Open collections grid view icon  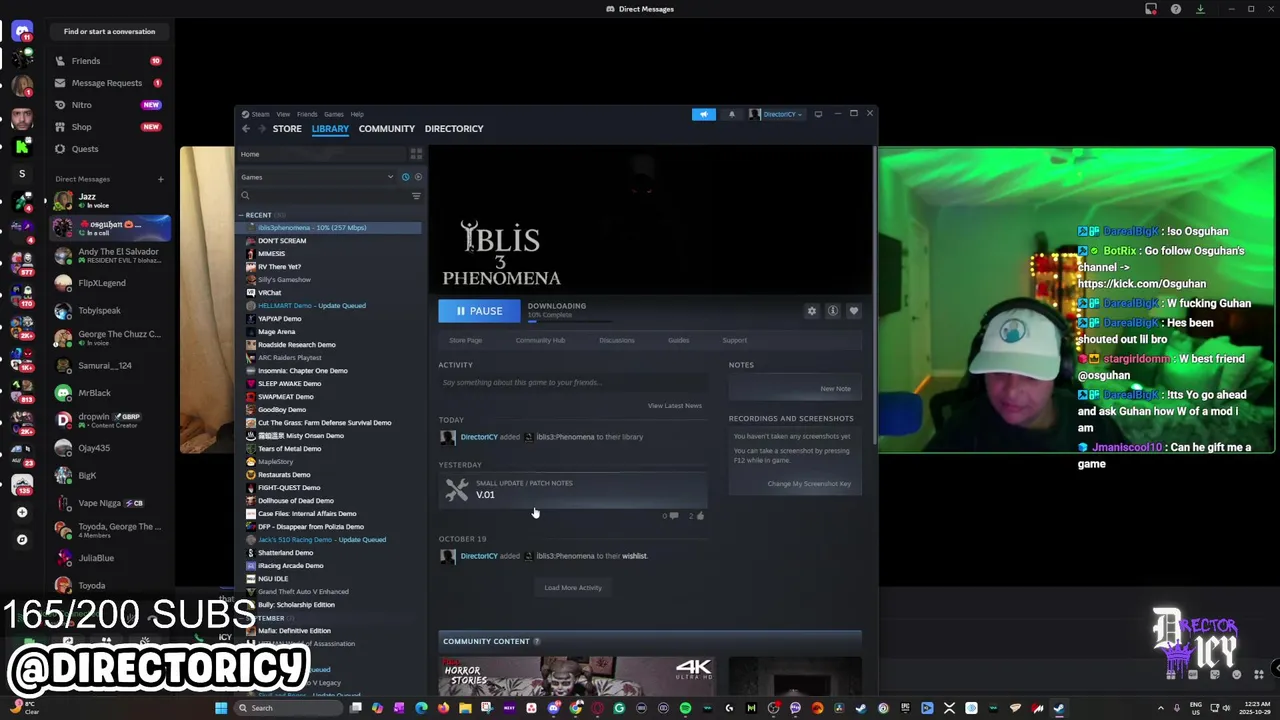(416, 154)
